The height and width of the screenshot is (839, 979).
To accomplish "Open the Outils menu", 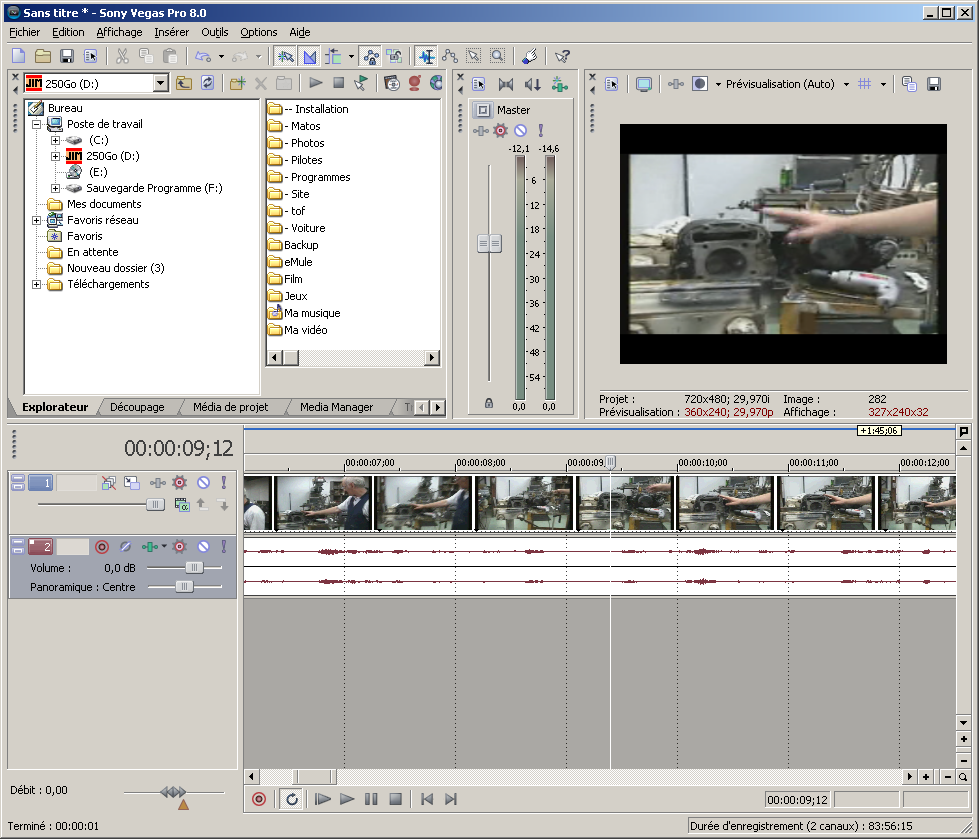I will pyautogui.click(x=214, y=32).
